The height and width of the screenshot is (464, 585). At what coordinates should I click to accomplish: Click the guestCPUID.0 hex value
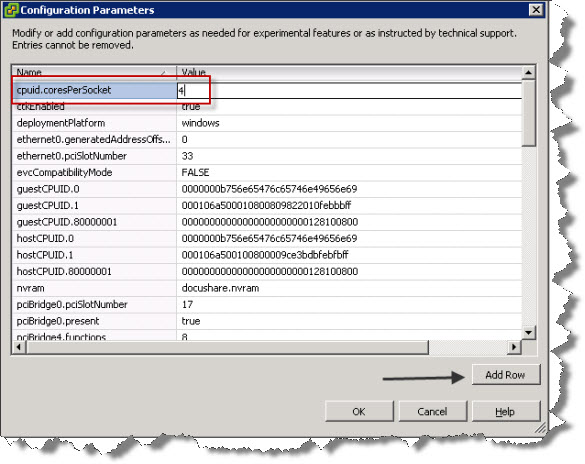click(x=349, y=189)
